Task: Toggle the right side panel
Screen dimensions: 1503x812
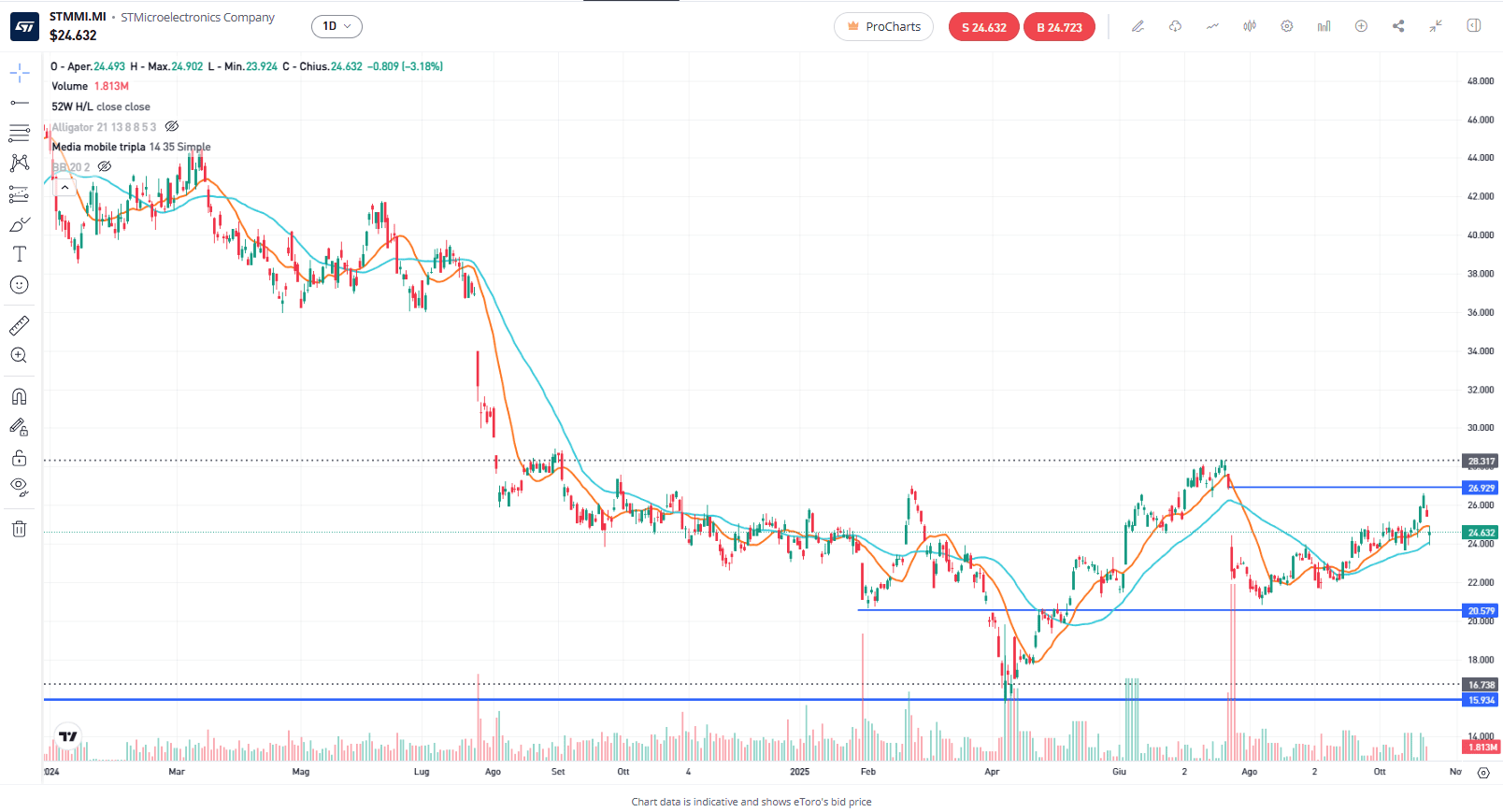Action: tap(1474, 26)
